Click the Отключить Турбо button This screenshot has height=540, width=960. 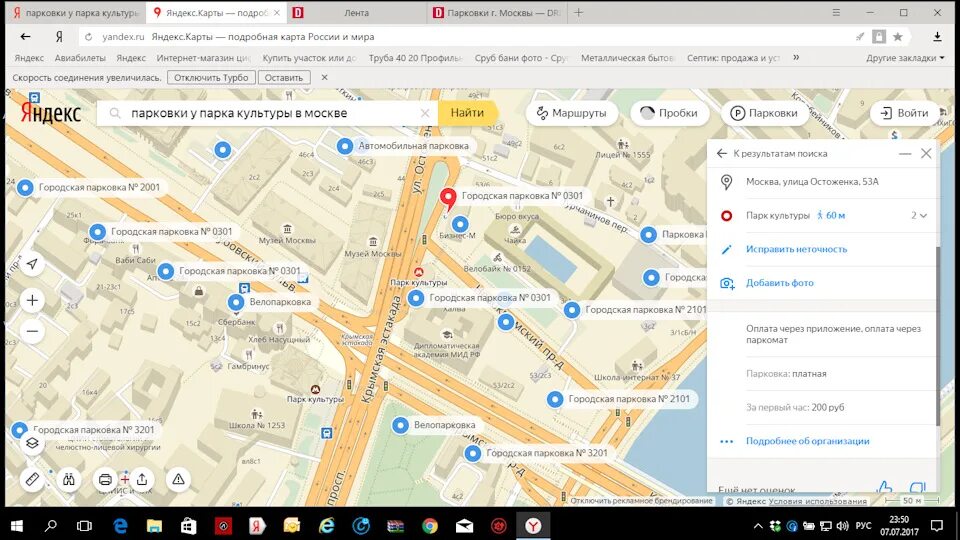(x=211, y=78)
